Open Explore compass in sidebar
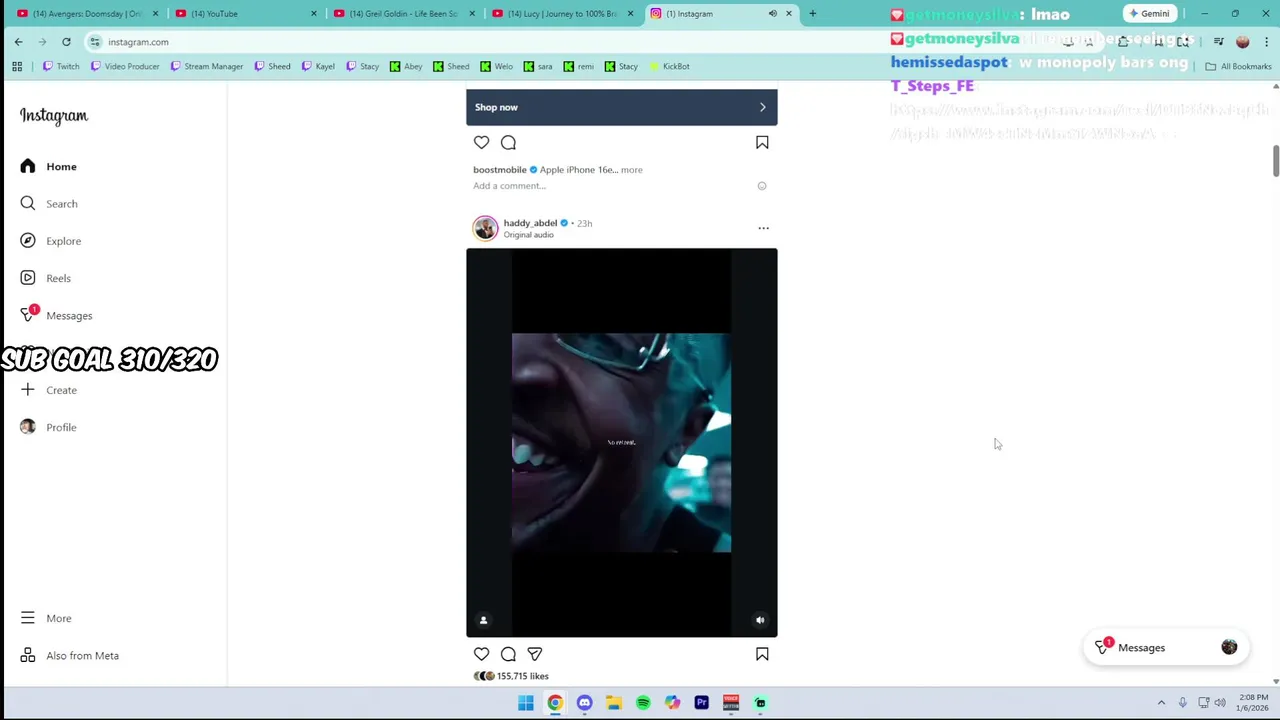Image resolution: width=1280 pixels, height=720 pixels. click(50, 241)
